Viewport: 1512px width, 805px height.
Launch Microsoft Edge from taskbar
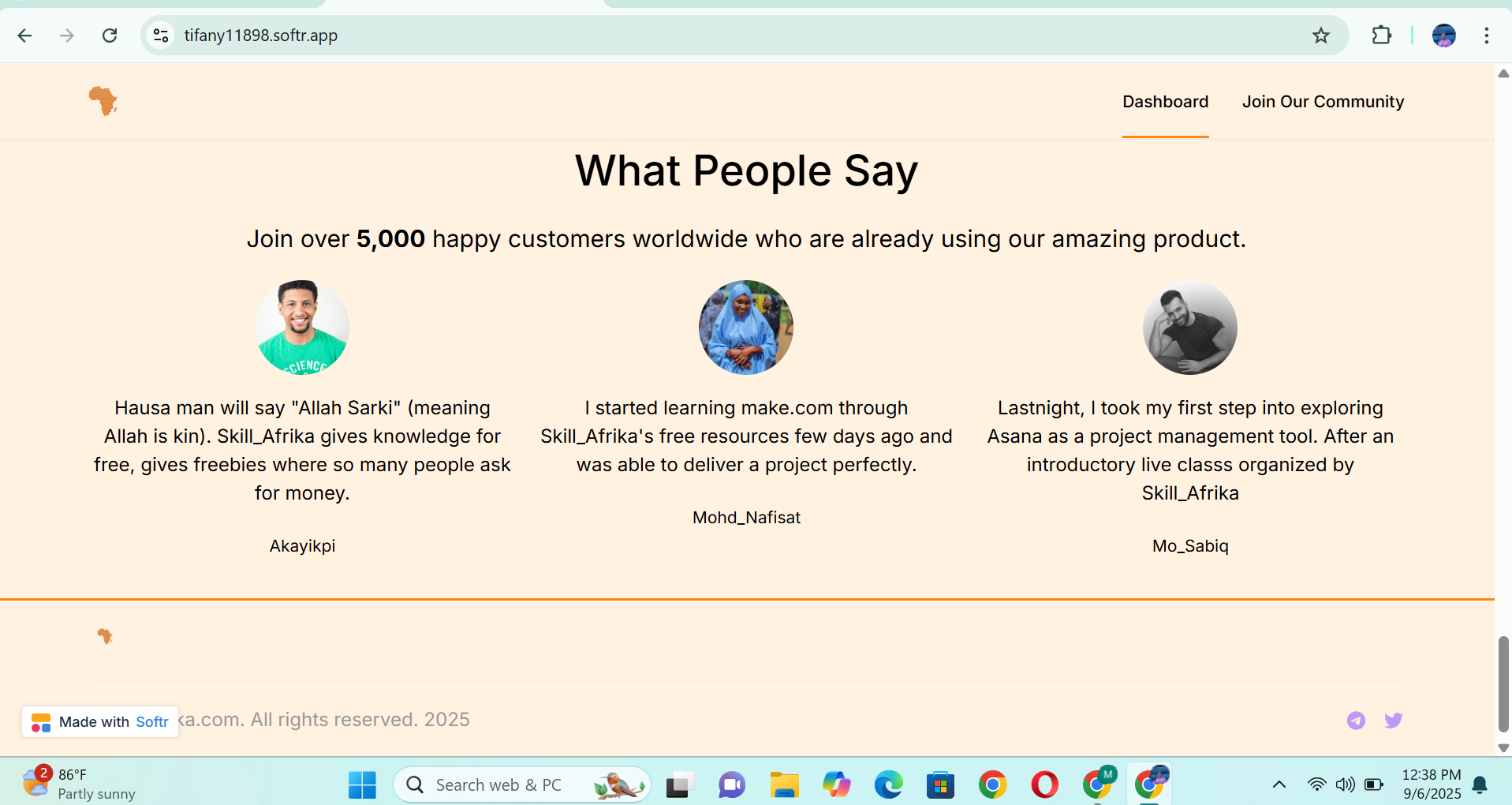click(x=888, y=784)
